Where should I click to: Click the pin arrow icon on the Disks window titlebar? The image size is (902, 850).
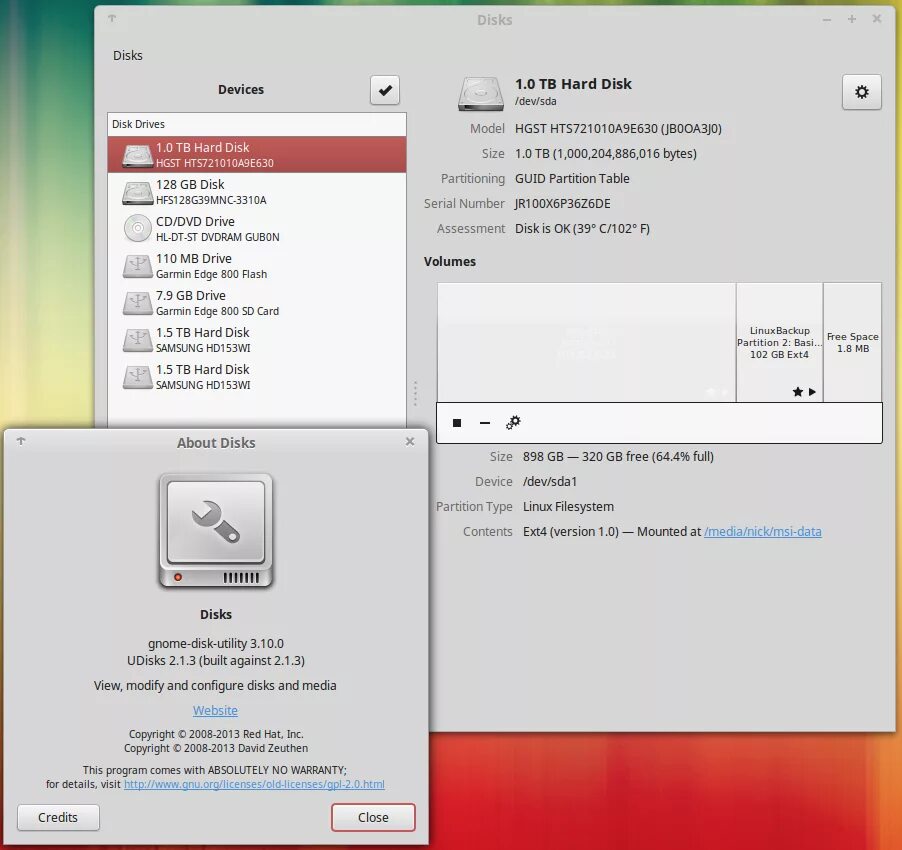tap(112, 19)
